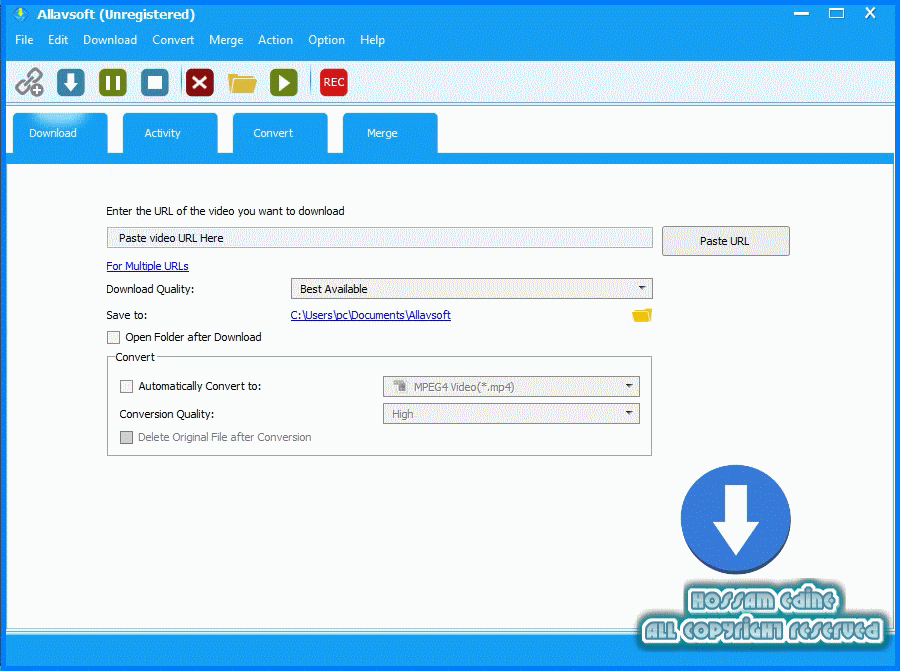Screen dimensions: 900x671
Task: Open the Convert menu in menu bar
Action: coord(173,40)
